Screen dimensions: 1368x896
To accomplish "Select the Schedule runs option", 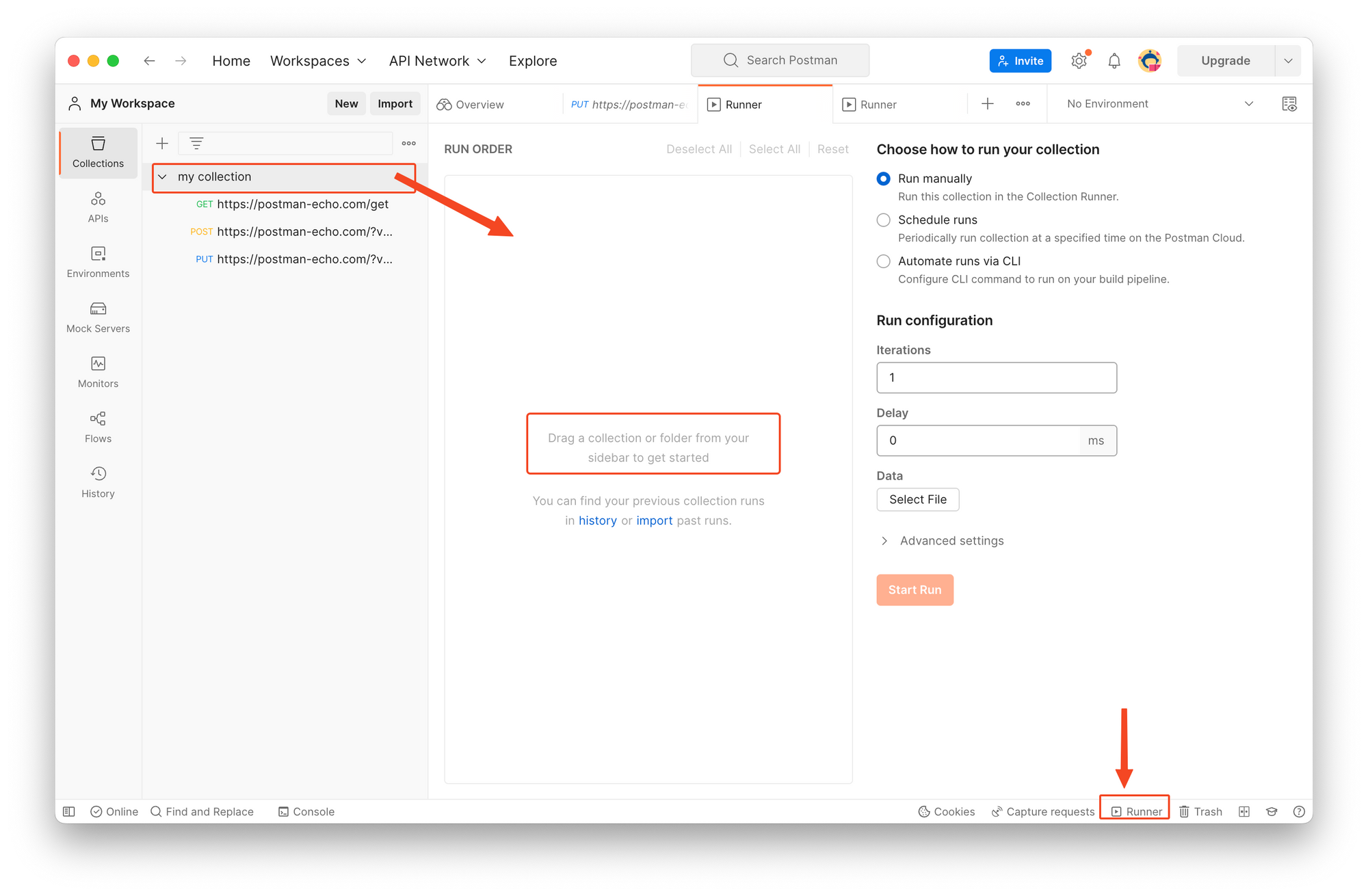I will [x=883, y=220].
